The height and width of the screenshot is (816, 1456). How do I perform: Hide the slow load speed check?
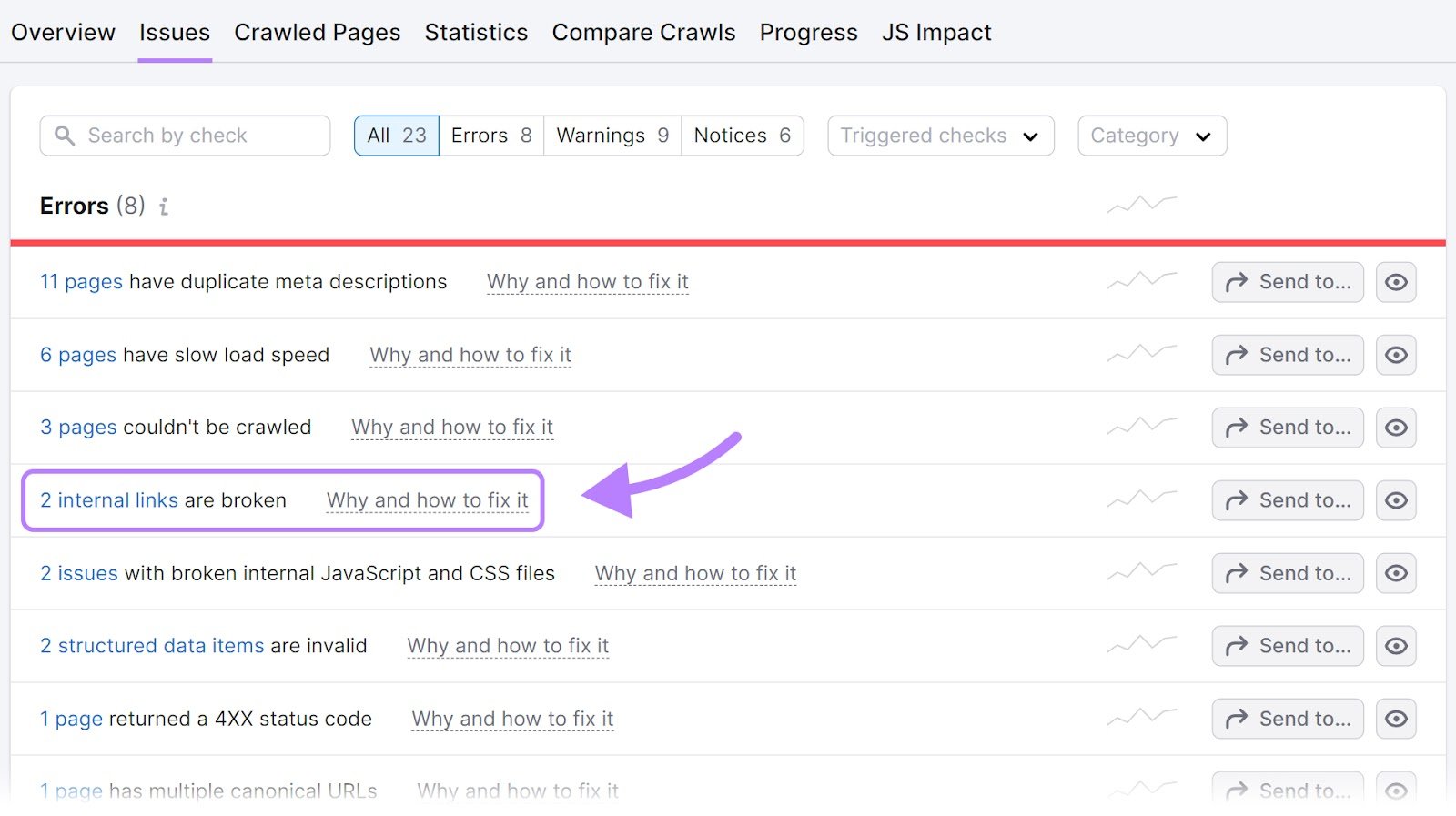click(x=1396, y=355)
